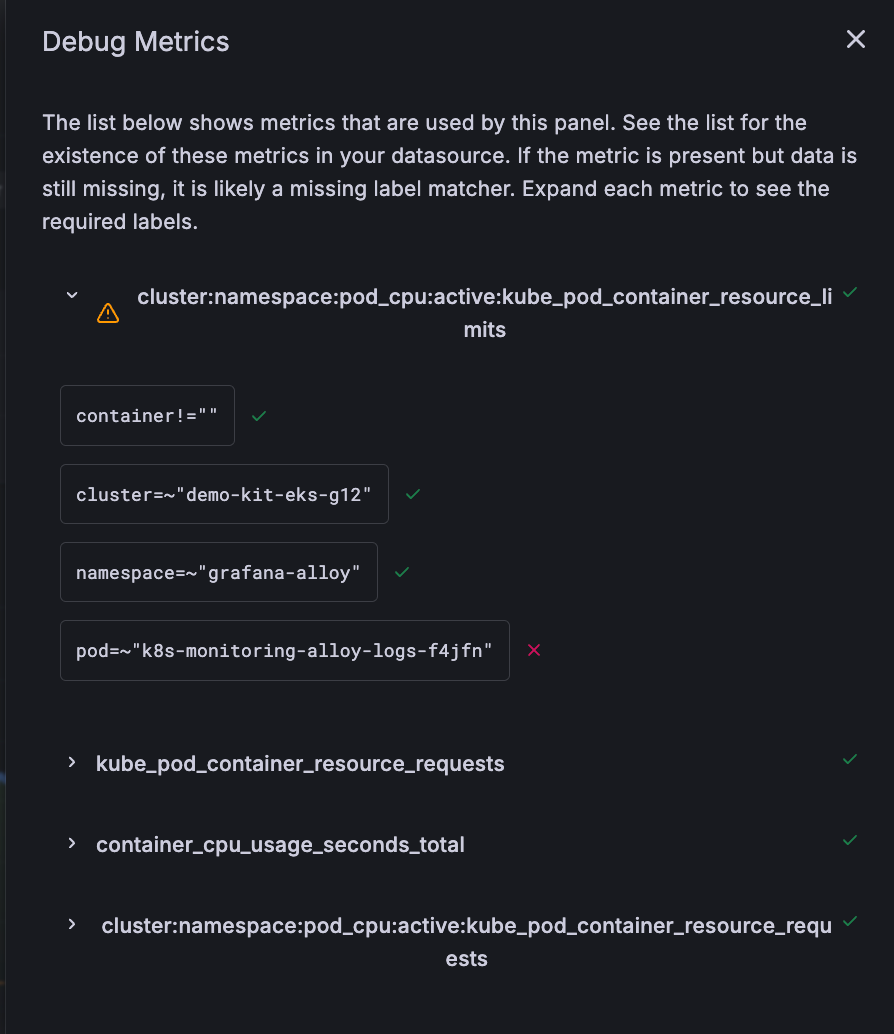Click the checkmark beside kube_pod_container_resource_requests
Image resolution: width=894 pixels, height=1034 pixels.
[x=850, y=758]
